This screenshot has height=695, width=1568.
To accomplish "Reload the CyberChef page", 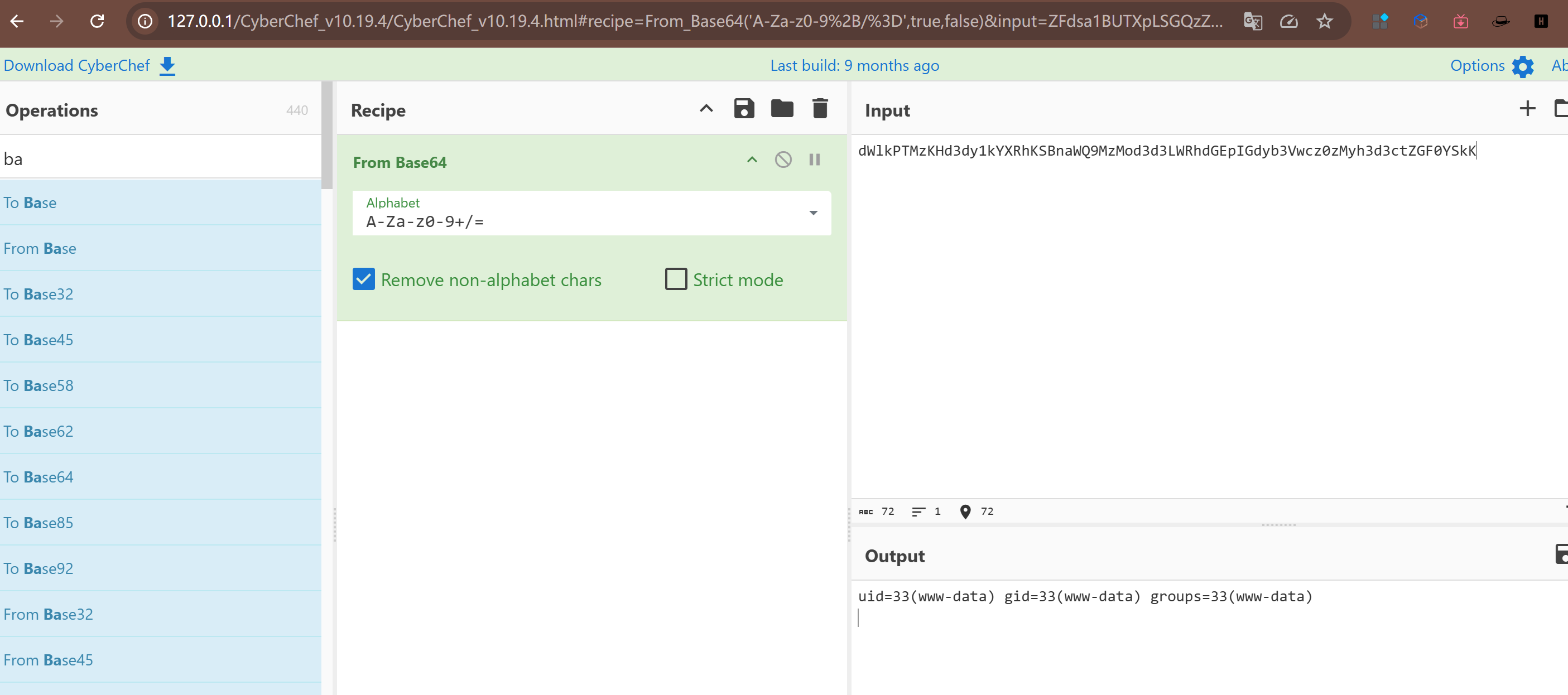I will coord(98,21).
